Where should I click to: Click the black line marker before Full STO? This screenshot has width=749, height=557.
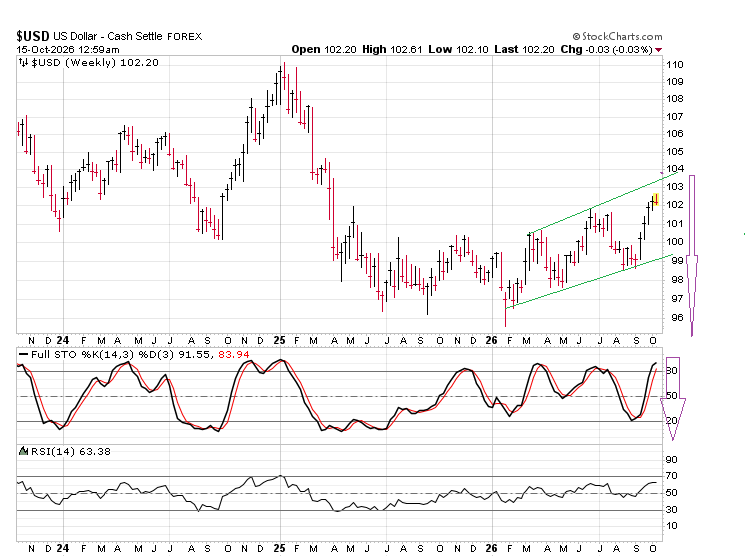pyautogui.click(x=23, y=354)
